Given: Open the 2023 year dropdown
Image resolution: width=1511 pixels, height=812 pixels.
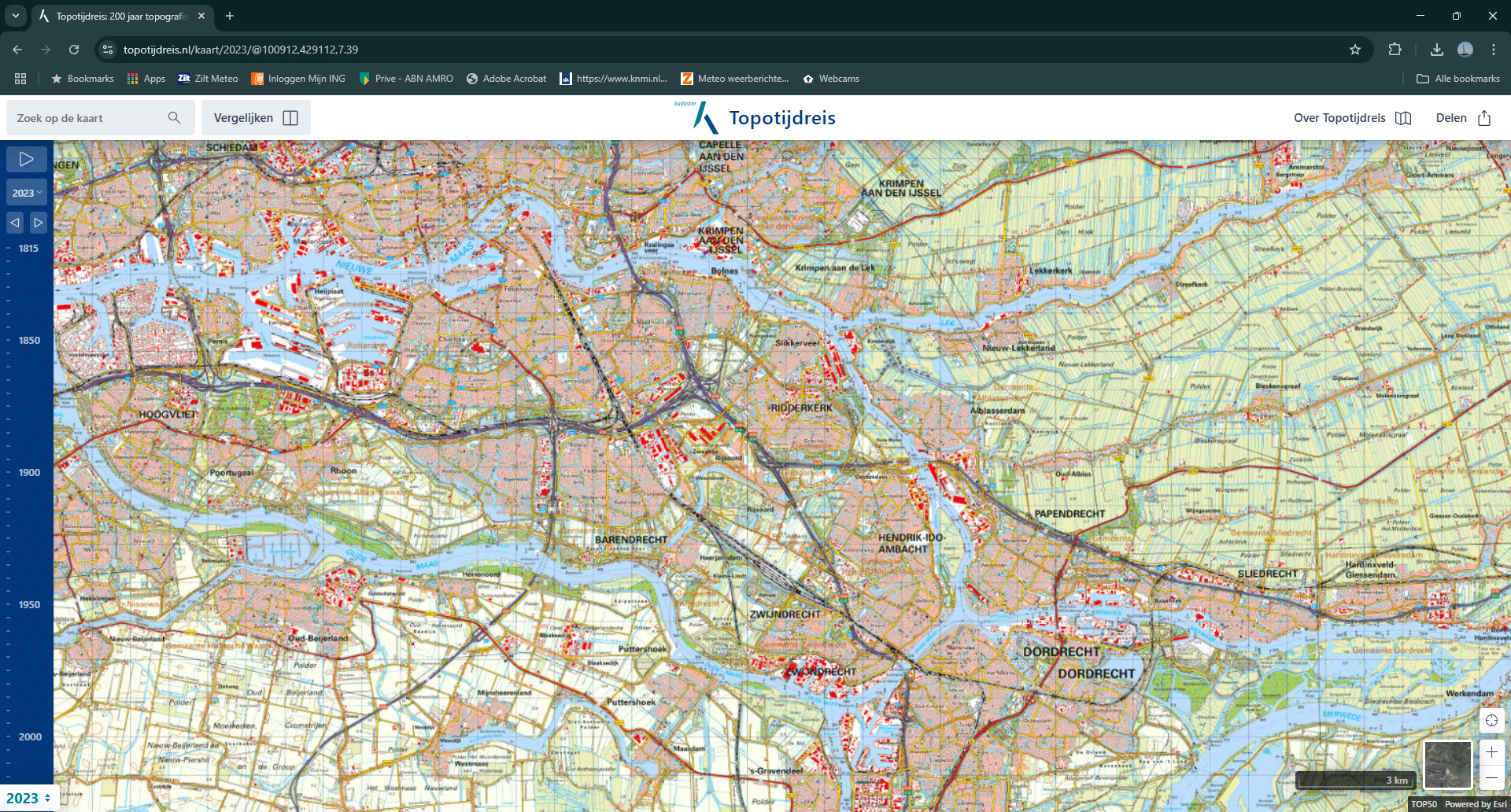Looking at the screenshot, I should [x=27, y=193].
